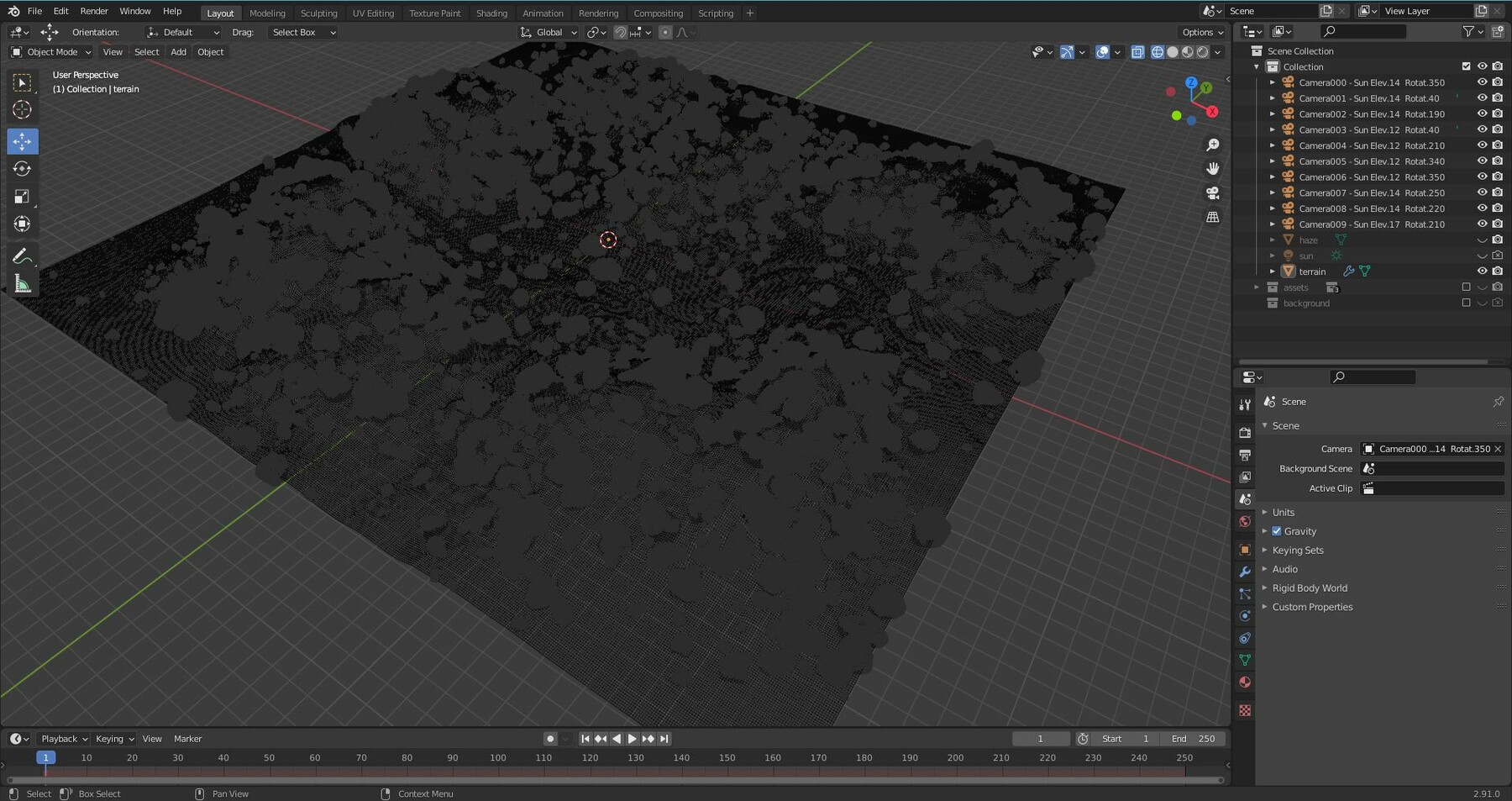Select the Move tool in the toolbar
The height and width of the screenshot is (801, 1512).
(23, 141)
